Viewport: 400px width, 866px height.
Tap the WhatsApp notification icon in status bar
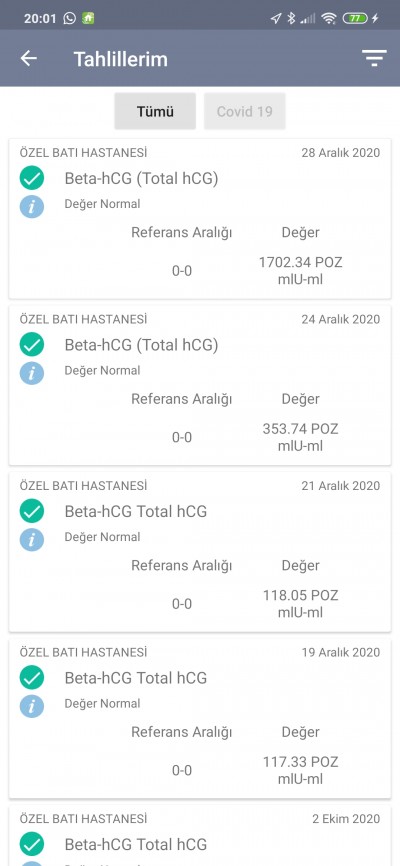tap(70, 18)
